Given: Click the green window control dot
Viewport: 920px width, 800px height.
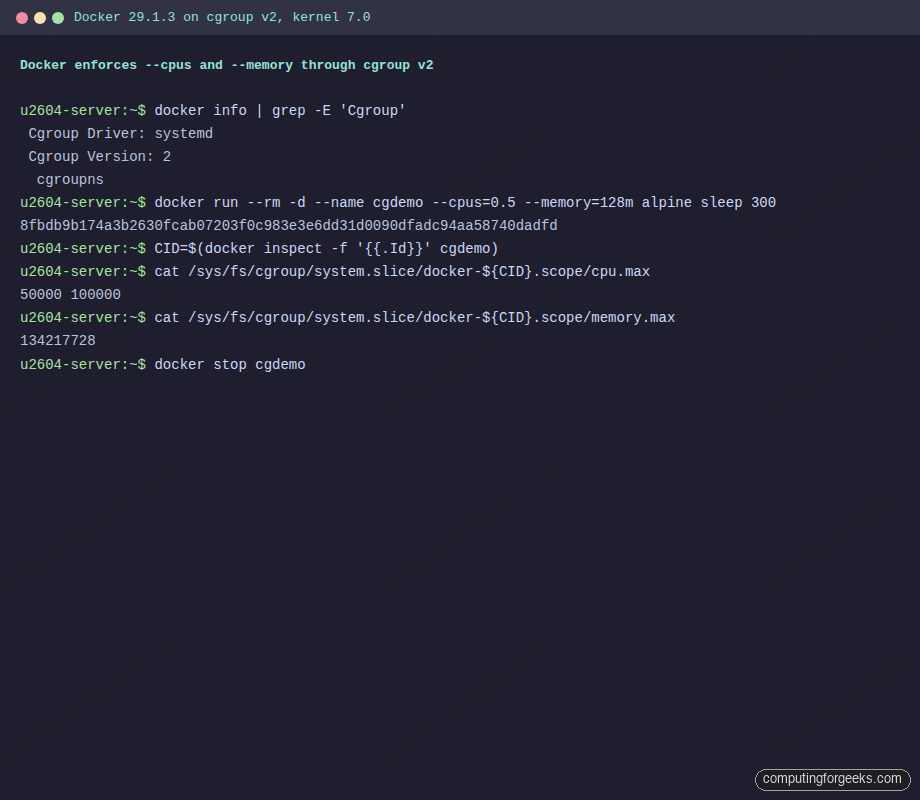Looking at the screenshot, I should 57,17.
